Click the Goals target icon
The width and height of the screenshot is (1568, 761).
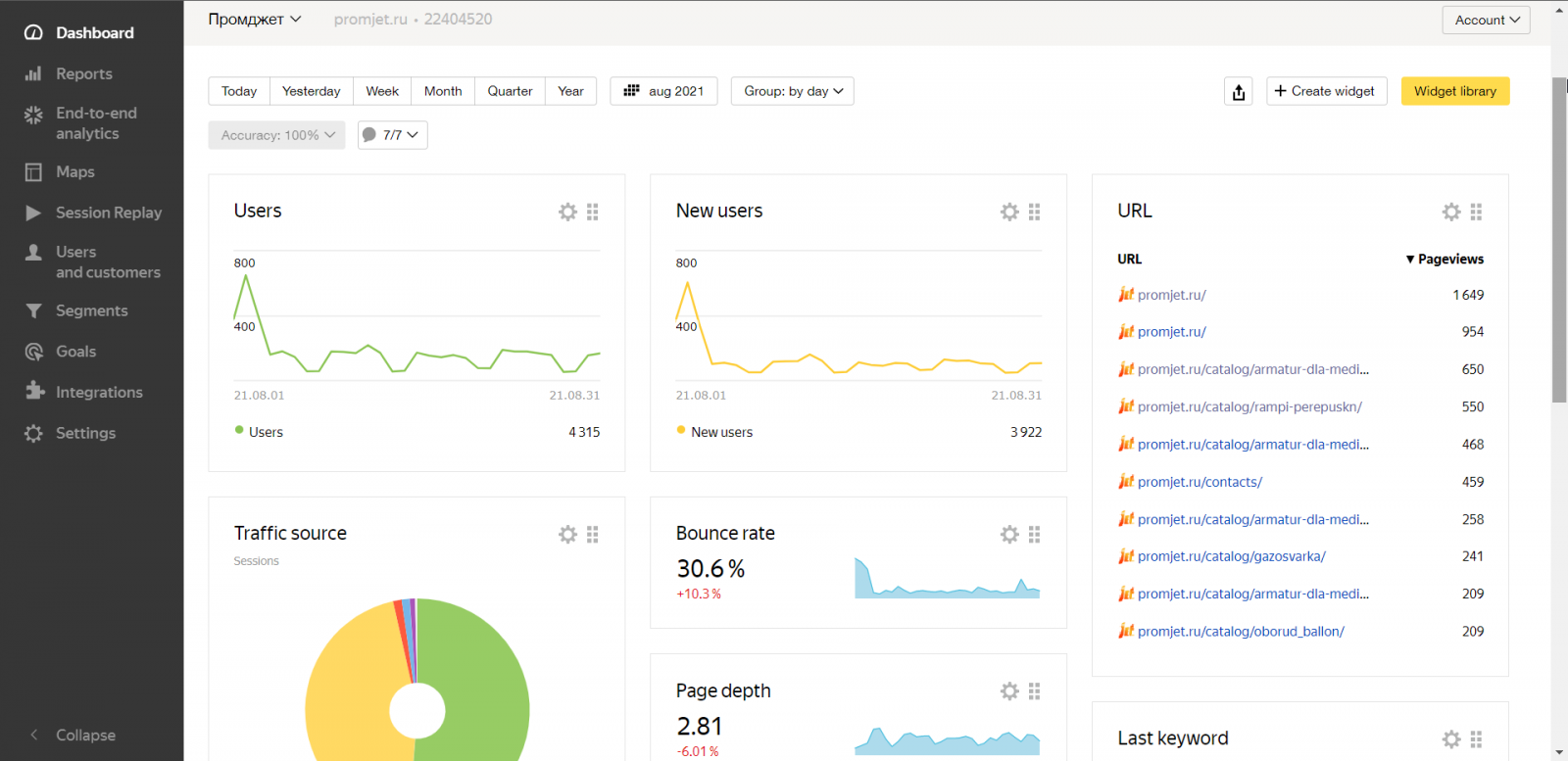(x=33, y=352)
